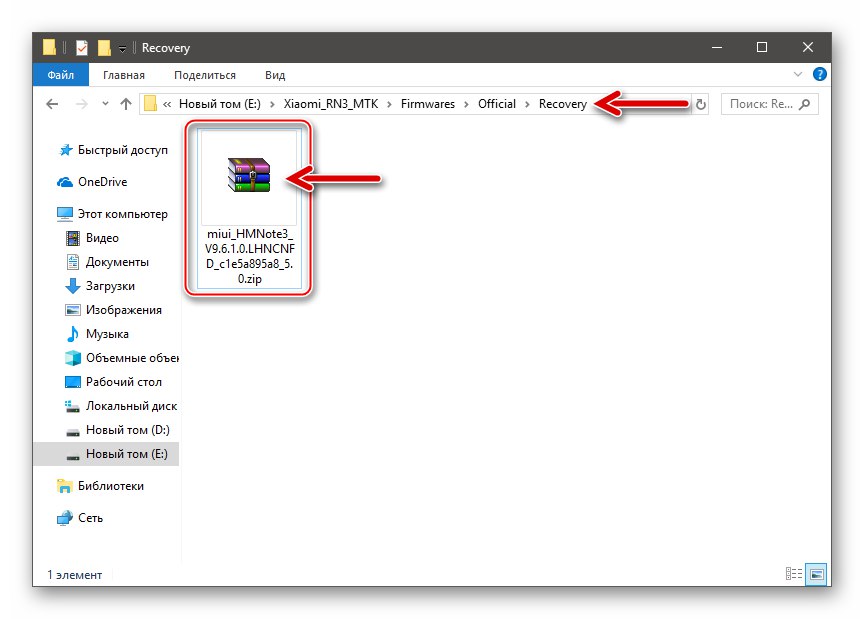Open the Файл ribbon tab
Viewport: 864px width, 619px height.
[61, 75]
